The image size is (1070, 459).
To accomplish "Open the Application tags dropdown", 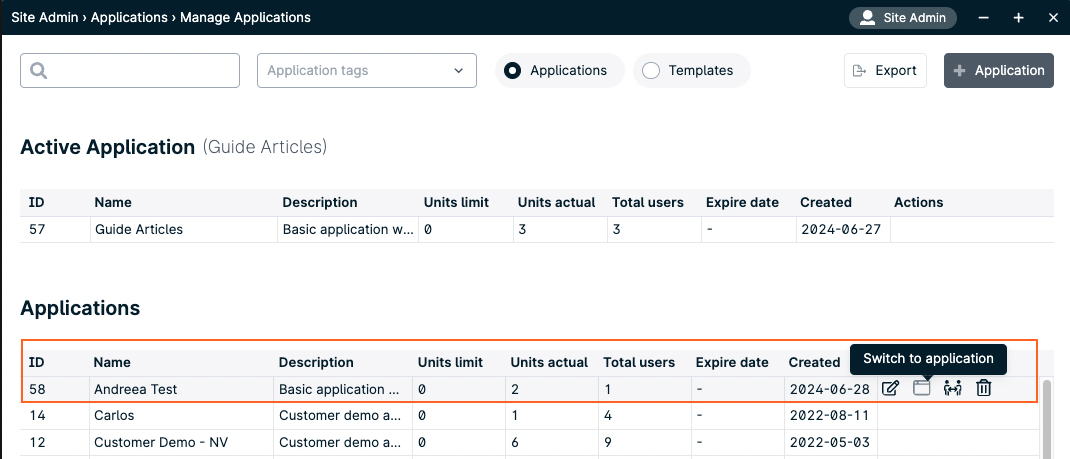I will point(366,70).
